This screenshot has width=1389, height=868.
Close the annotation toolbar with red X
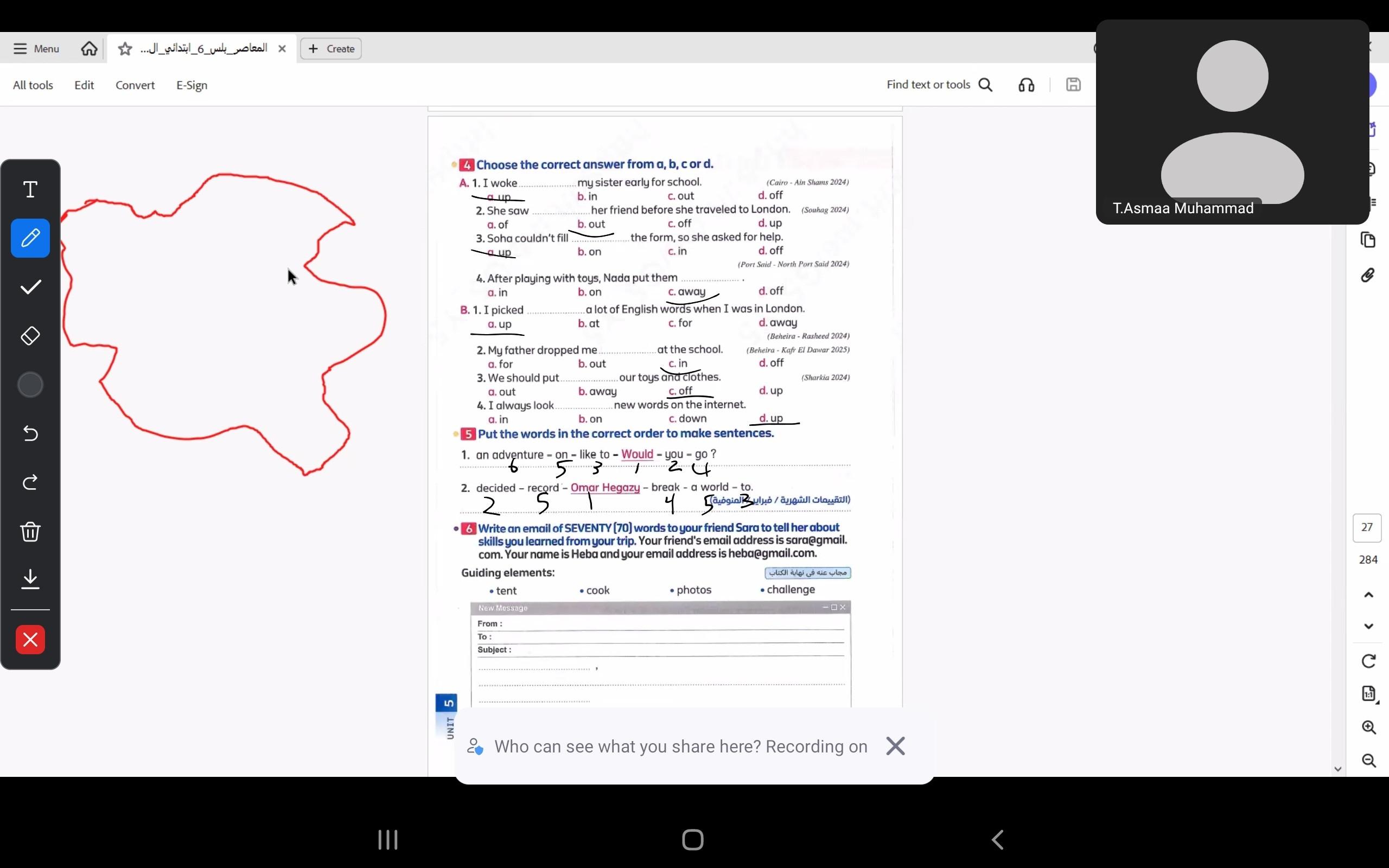30,639
